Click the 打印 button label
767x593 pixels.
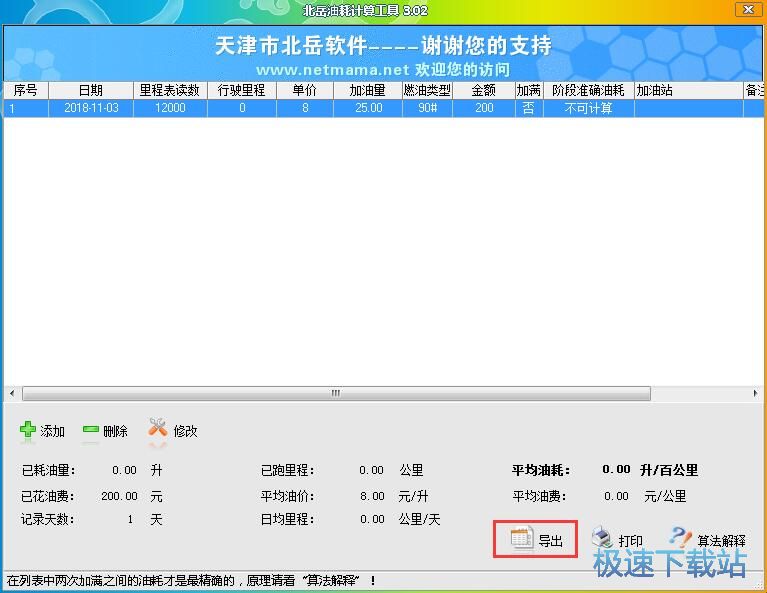[631, 541]
